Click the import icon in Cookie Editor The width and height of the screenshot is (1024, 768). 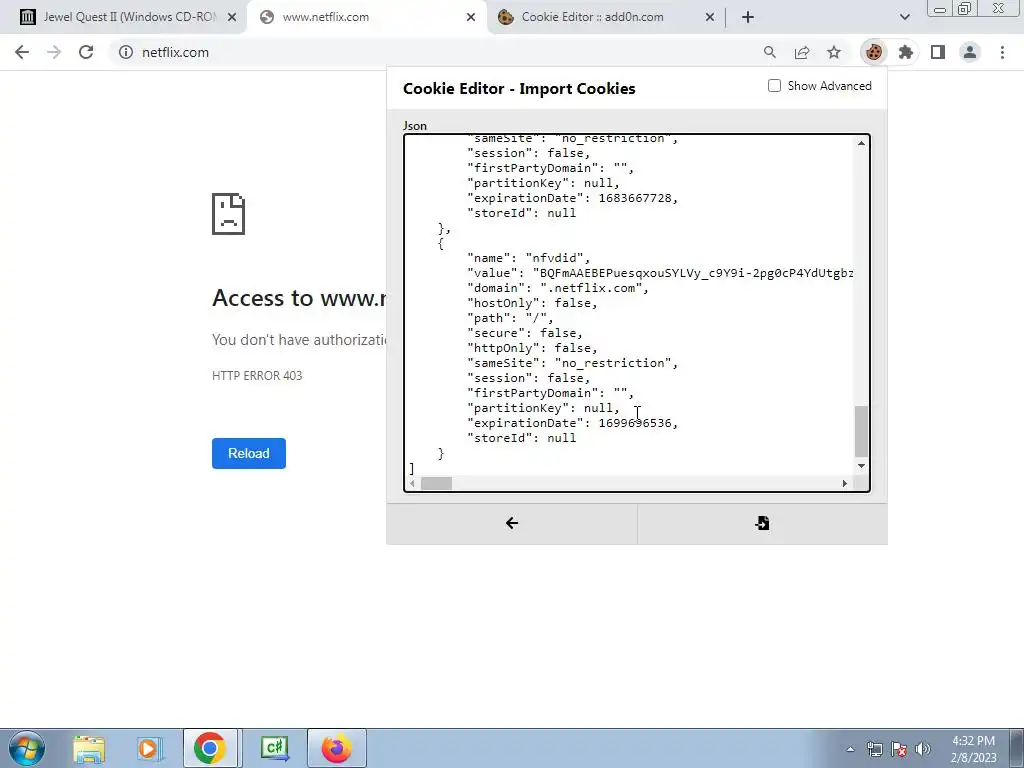coord(762,523)
